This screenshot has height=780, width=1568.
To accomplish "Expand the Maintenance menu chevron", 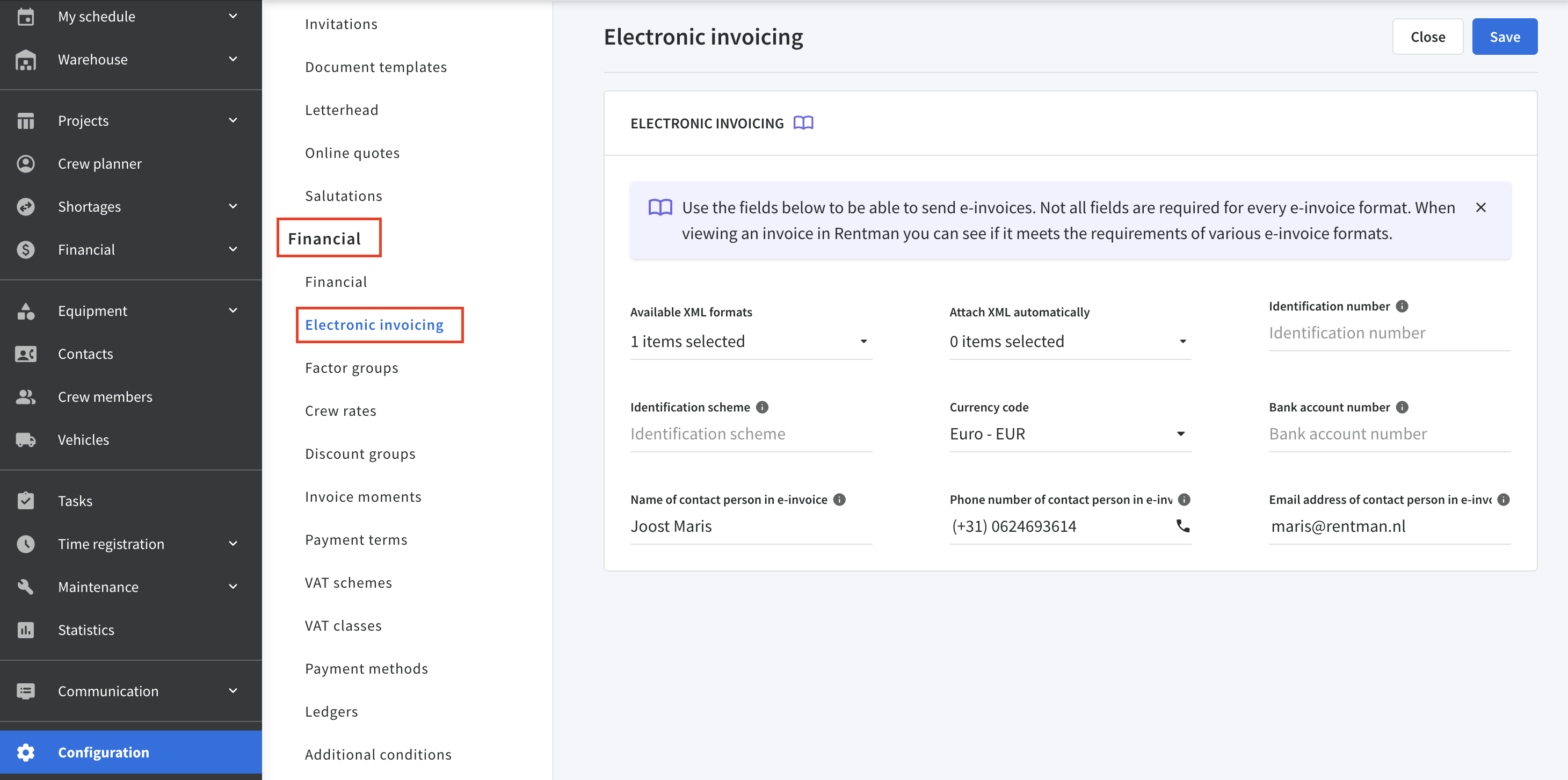I will pos(233,587).
